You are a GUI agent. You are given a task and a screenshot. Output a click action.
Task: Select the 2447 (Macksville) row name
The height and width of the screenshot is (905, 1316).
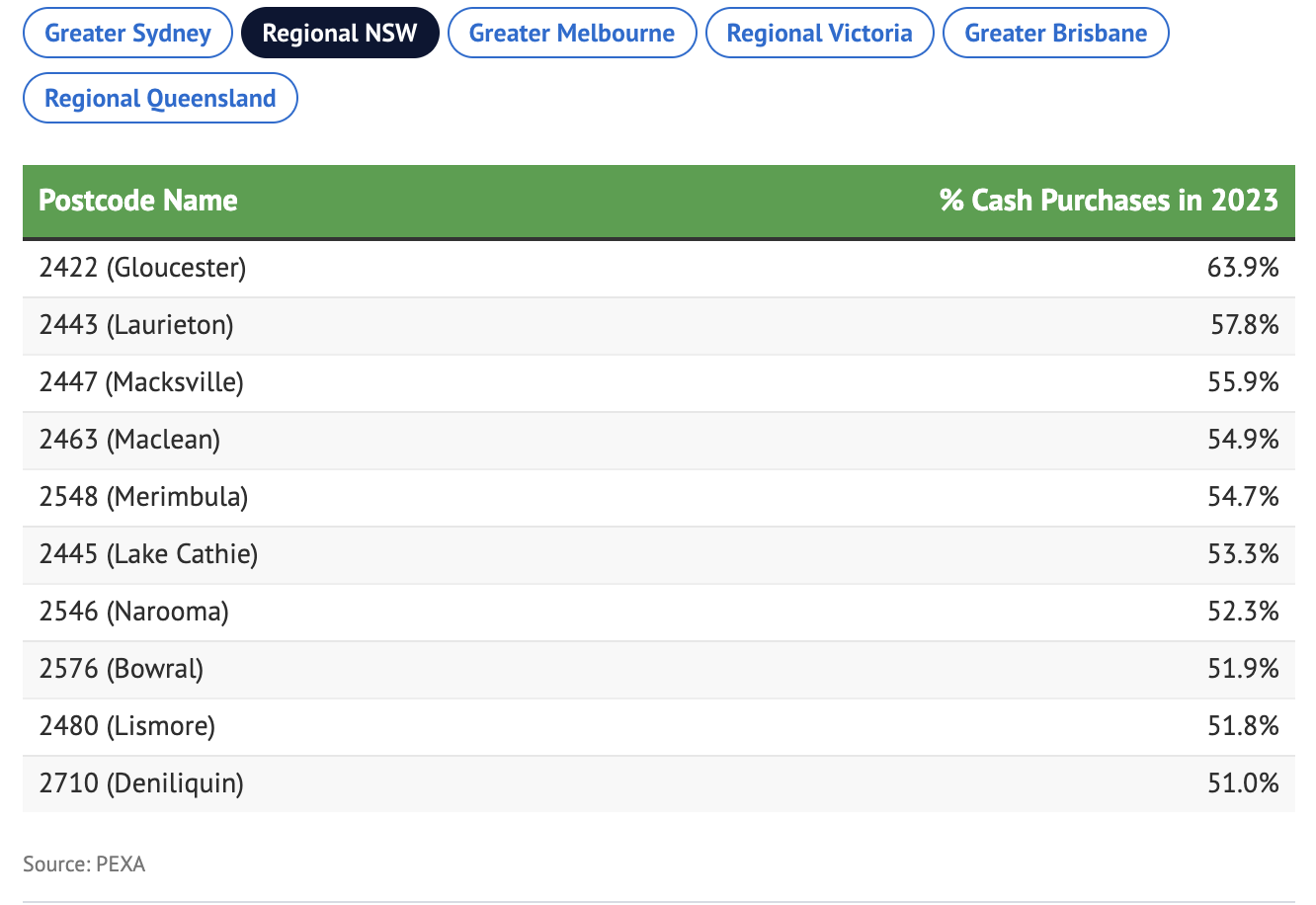141,382
